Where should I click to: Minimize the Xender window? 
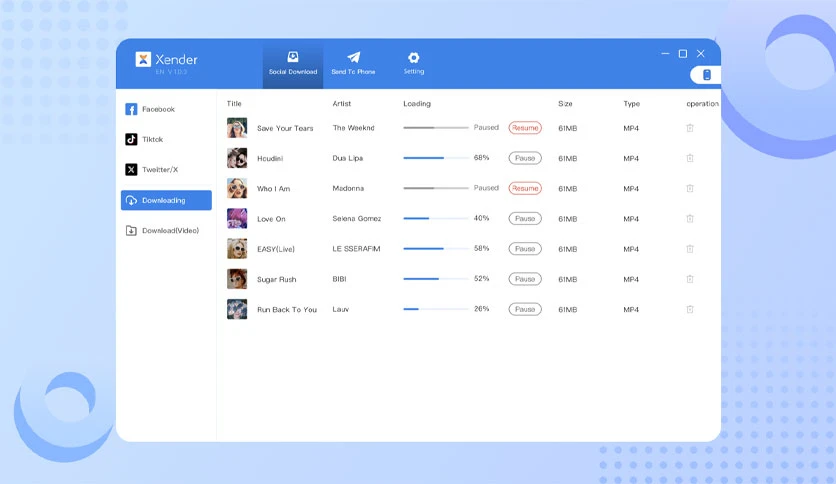pos(665,53)
